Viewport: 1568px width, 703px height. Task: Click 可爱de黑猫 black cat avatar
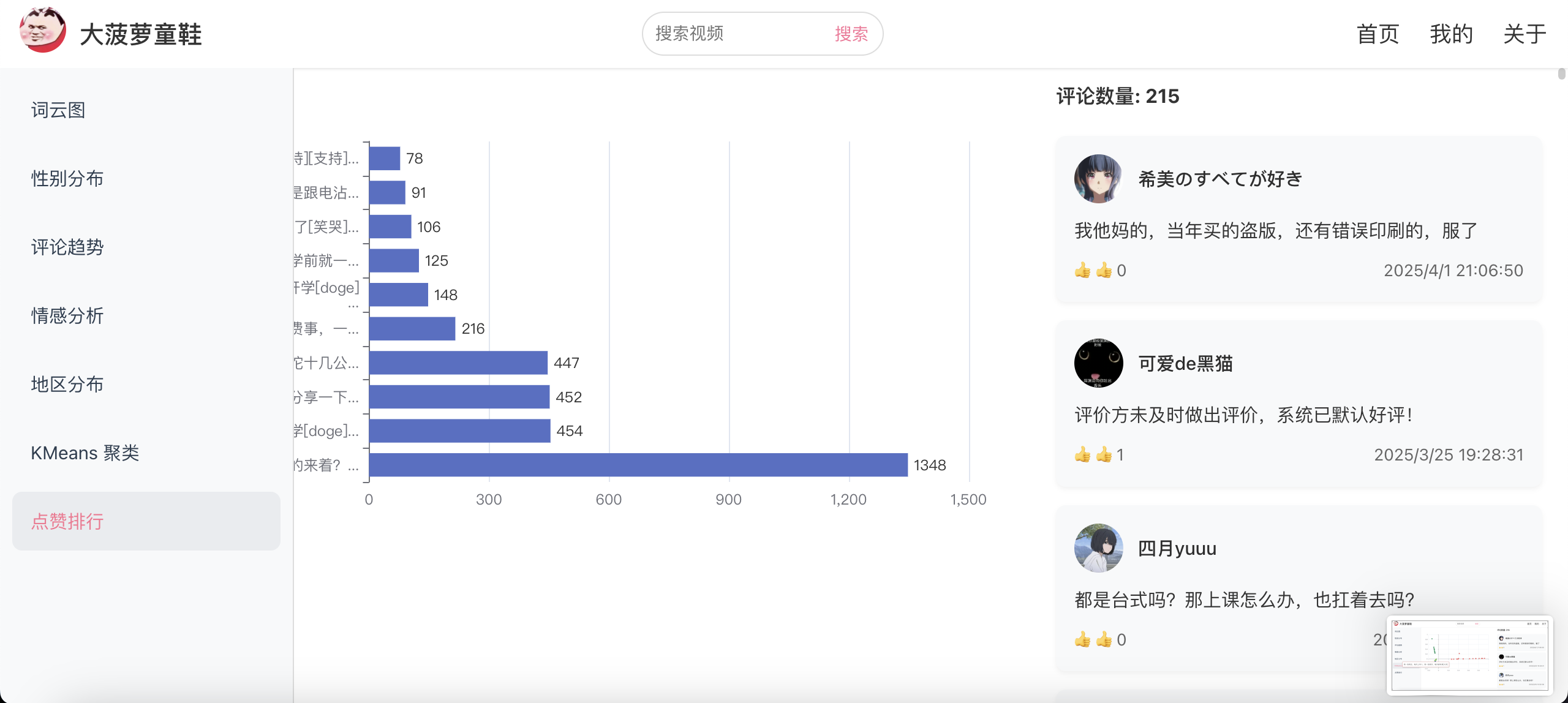click(x=1098, y=363)
